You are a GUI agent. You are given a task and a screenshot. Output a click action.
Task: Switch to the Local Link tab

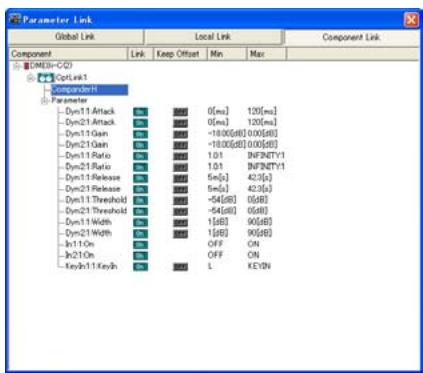click(x=213, y=37)
